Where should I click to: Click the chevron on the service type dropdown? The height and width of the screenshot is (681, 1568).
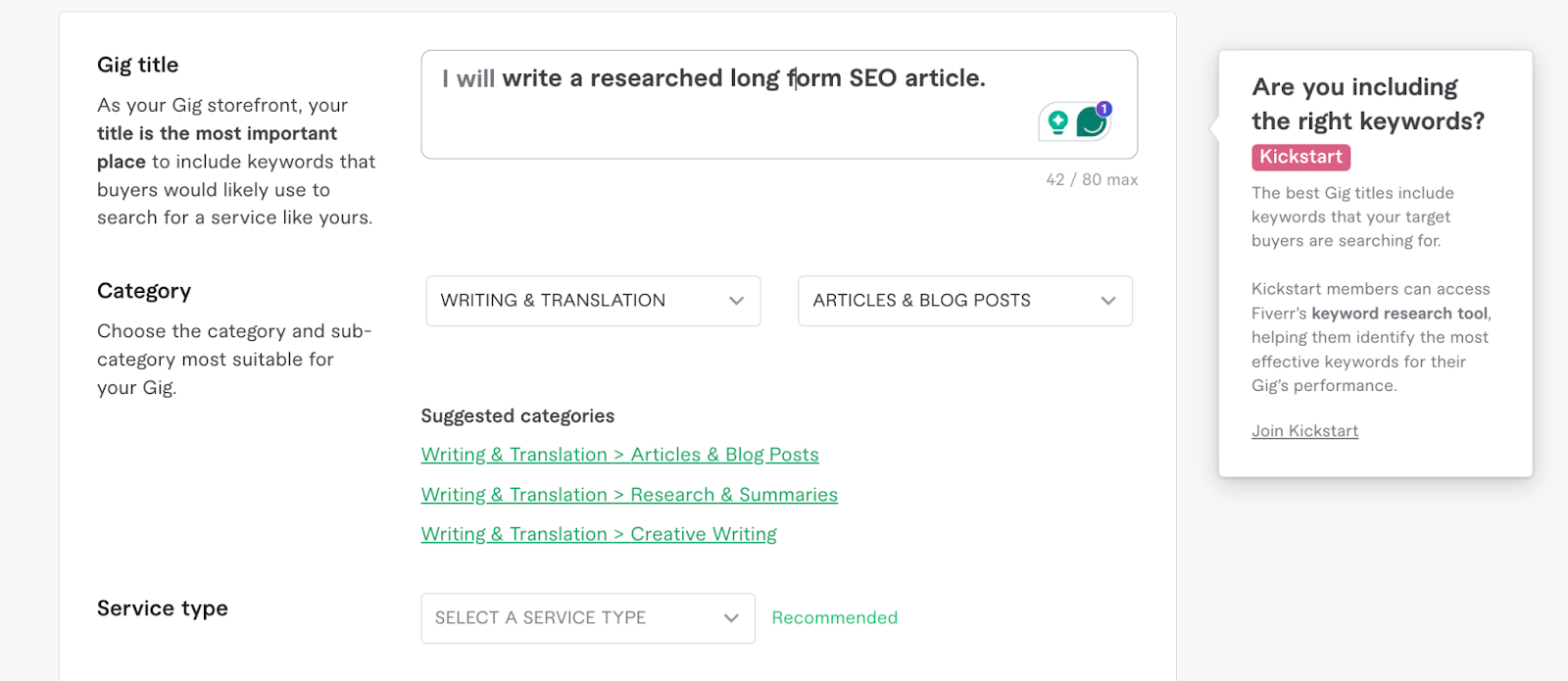tap(729, 618)
